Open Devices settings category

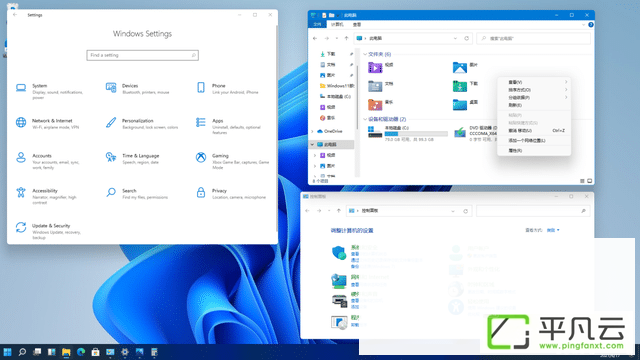click(x=139, y=89)
